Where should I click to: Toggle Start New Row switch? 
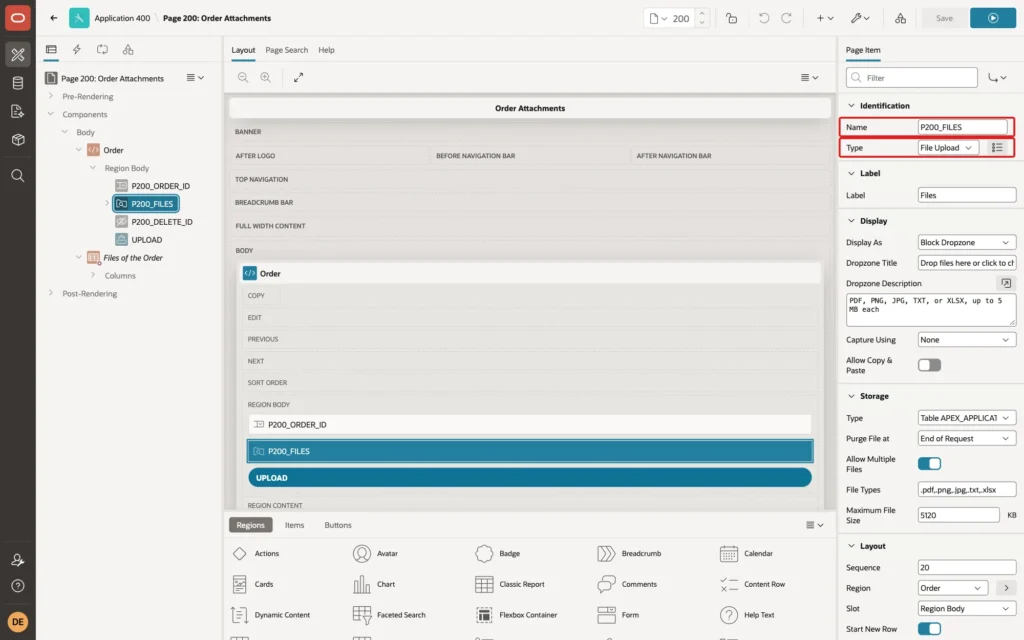(x=929, y=628)
